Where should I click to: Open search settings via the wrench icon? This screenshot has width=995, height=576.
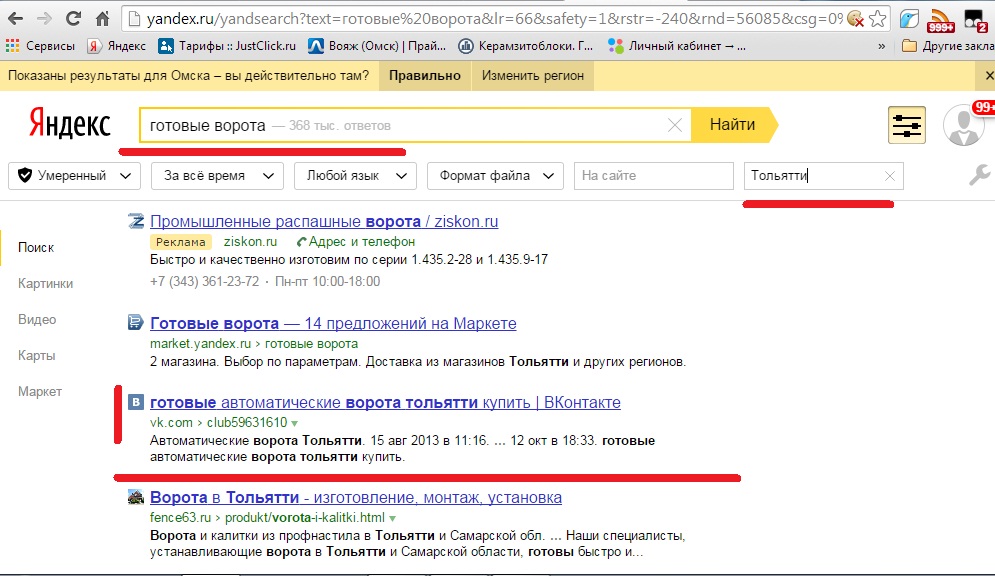tap(980, 175)
